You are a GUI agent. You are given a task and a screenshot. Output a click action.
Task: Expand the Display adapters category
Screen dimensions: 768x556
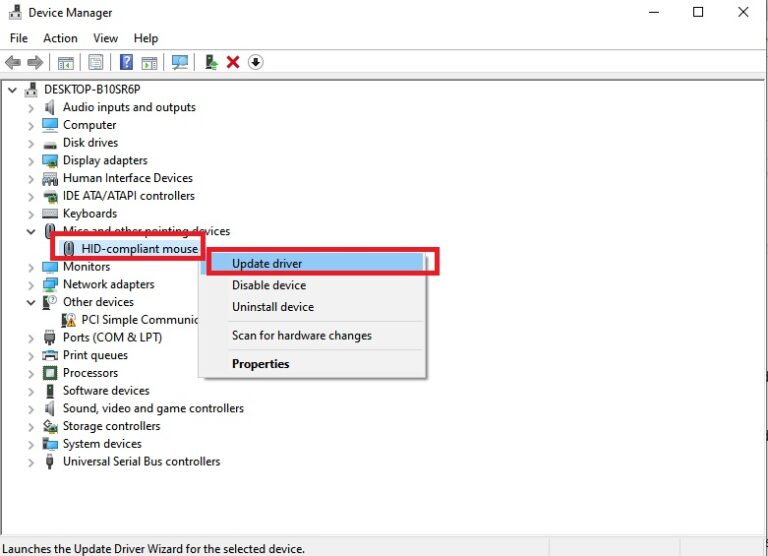31,161
